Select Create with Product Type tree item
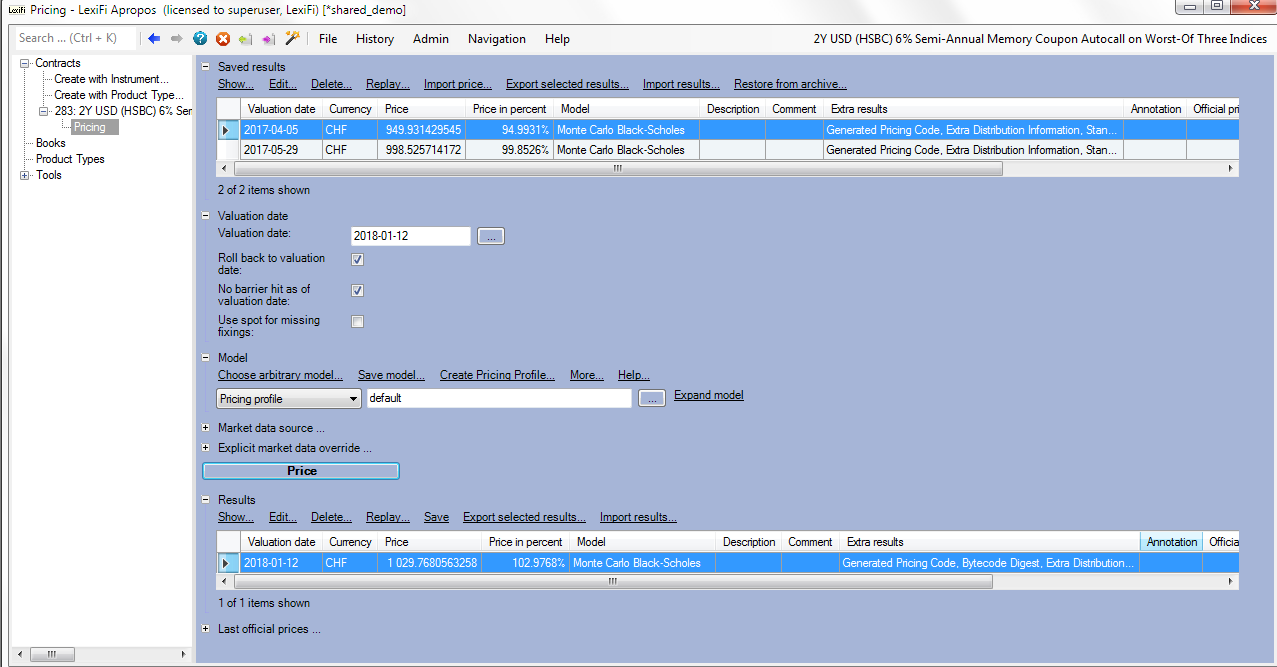Screen dimensions: 1277x667 (119, 95)
